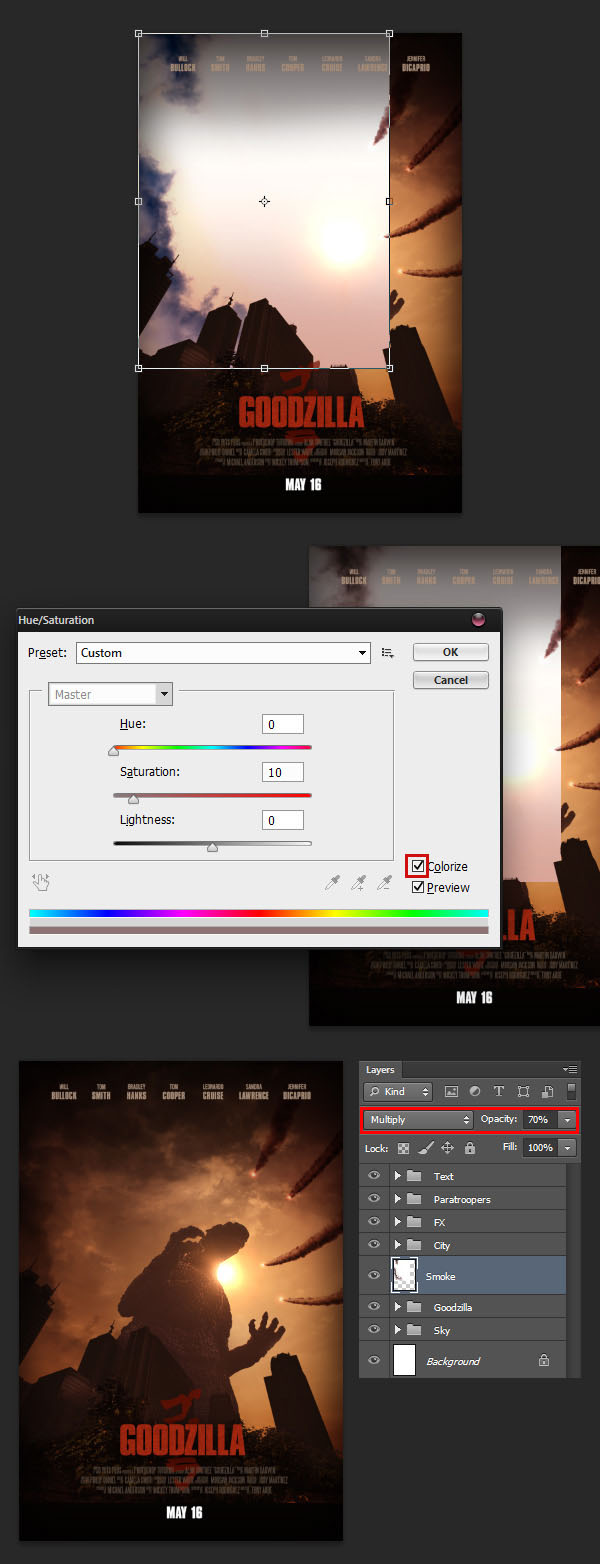
Task: Select the Background layer thumbnail
Action: pyautogui.click(x=405, y=1360)
